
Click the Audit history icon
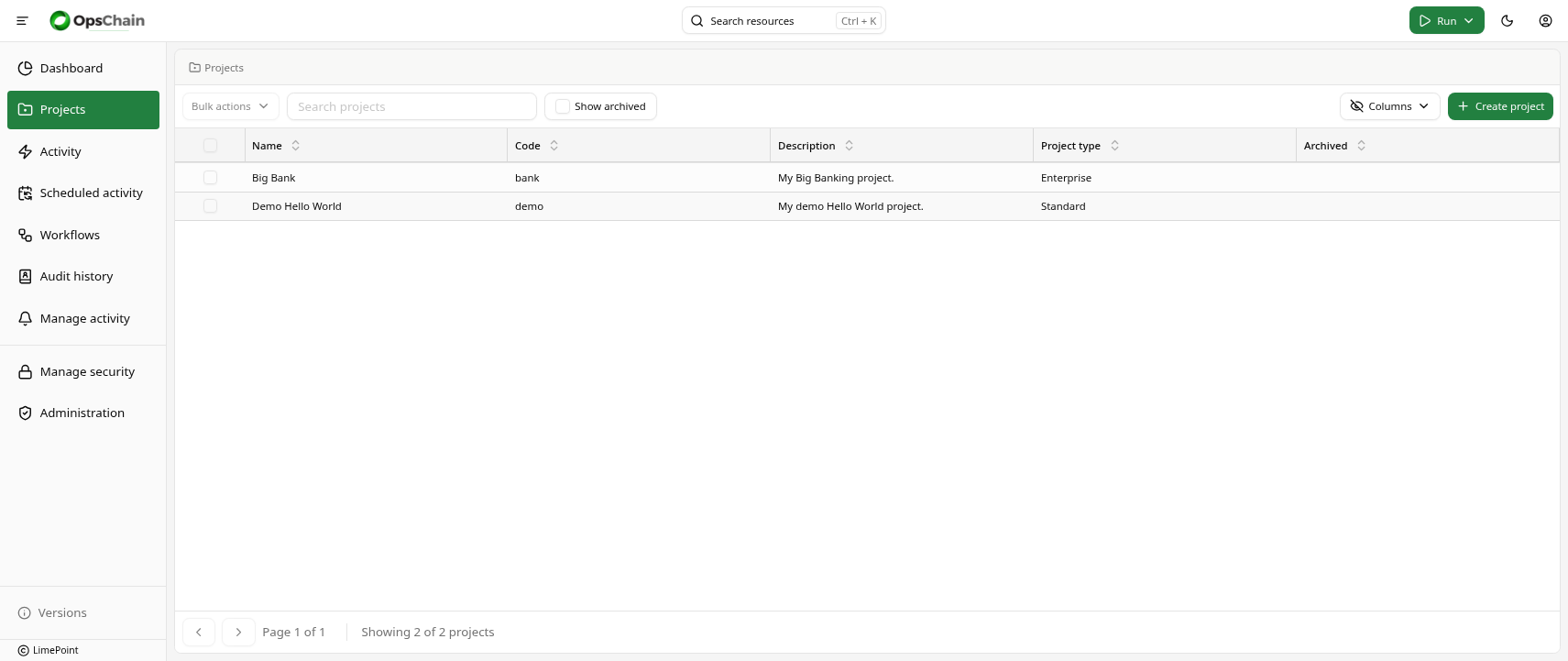(26, 276)
